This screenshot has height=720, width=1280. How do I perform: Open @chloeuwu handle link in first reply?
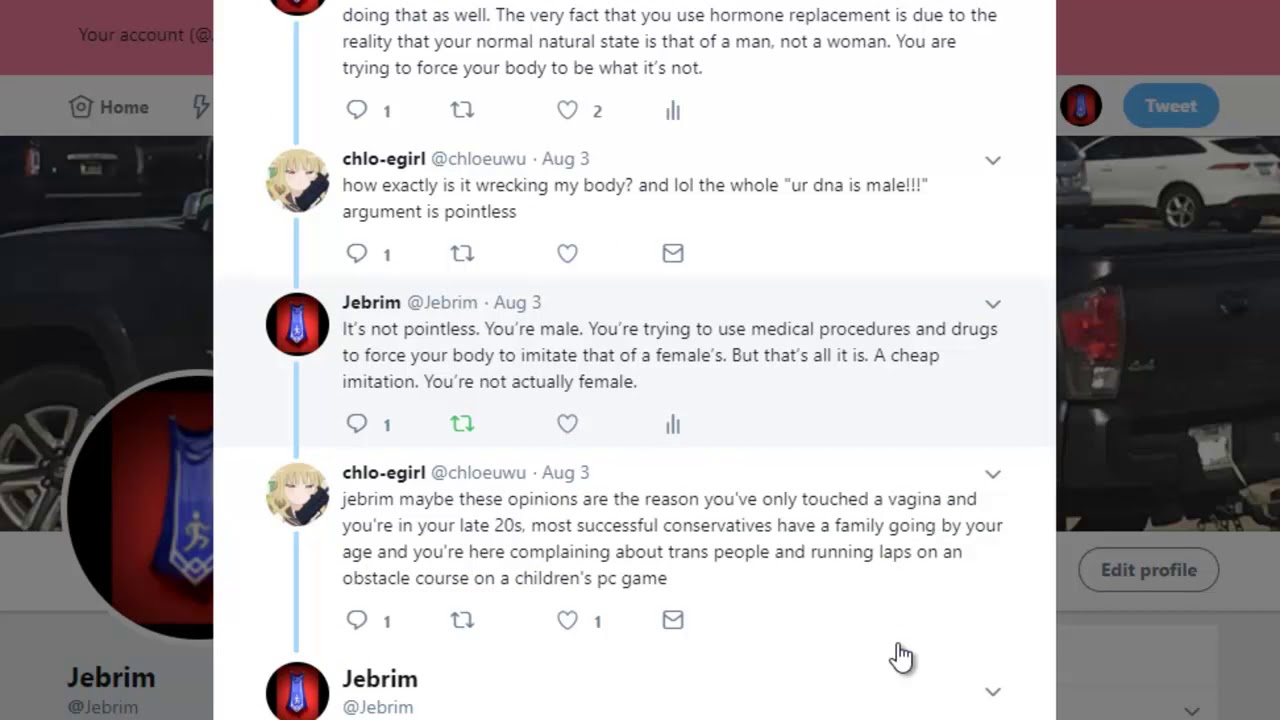(478, 159)
